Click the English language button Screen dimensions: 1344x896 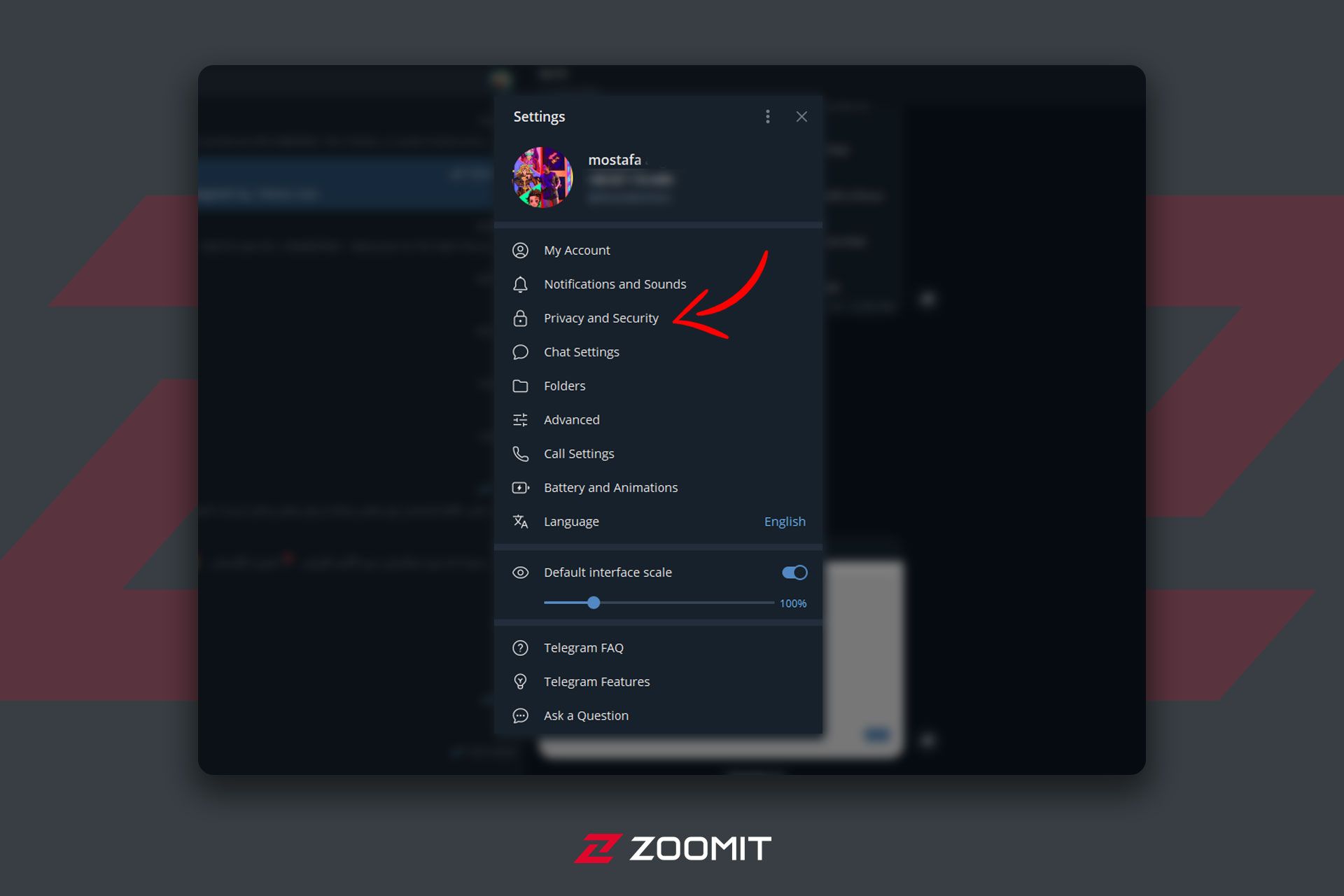785,521
